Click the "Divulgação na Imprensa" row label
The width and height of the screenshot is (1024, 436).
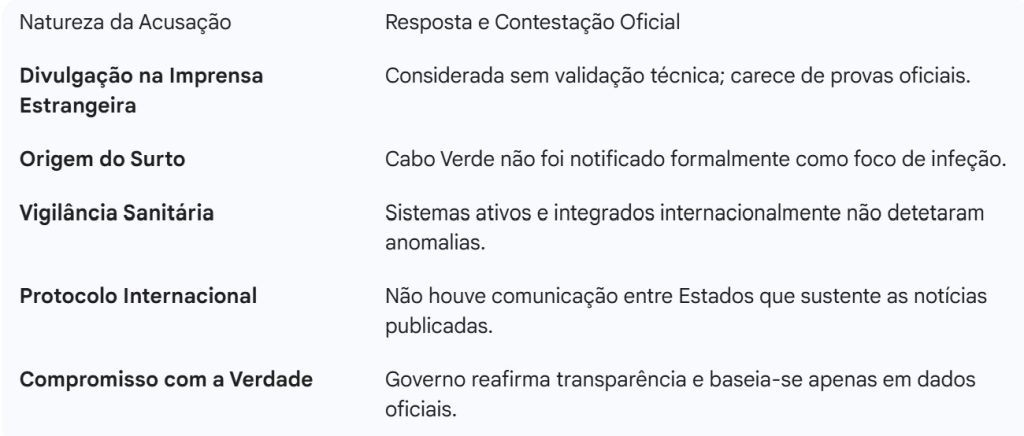point(142,77)
